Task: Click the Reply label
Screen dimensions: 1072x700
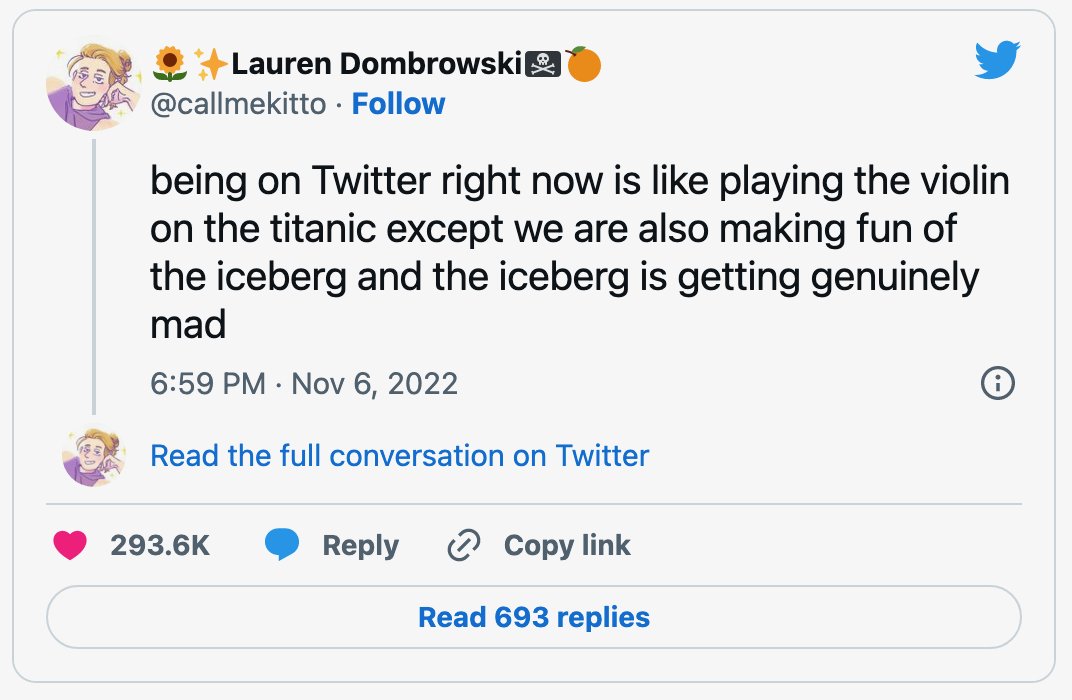Action: click(x=360, y=546)
